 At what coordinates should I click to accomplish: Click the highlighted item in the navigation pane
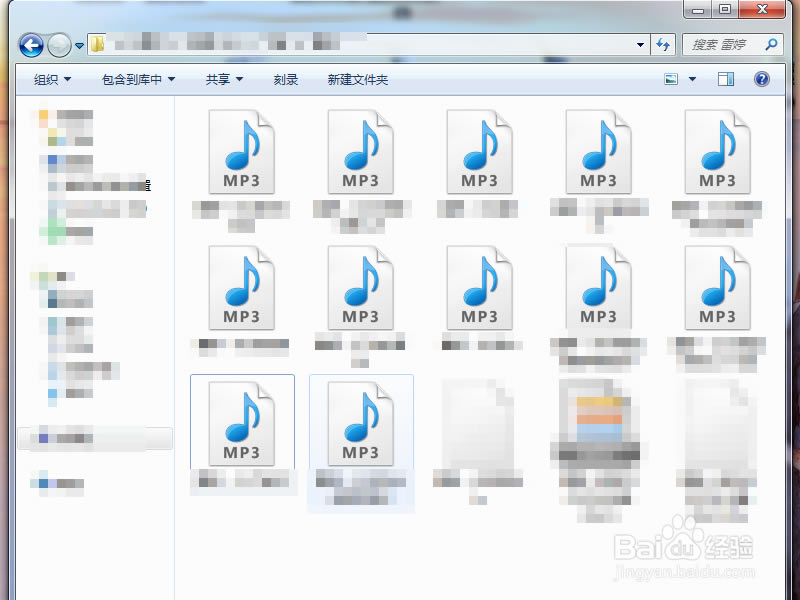click(x=95, y=438)
